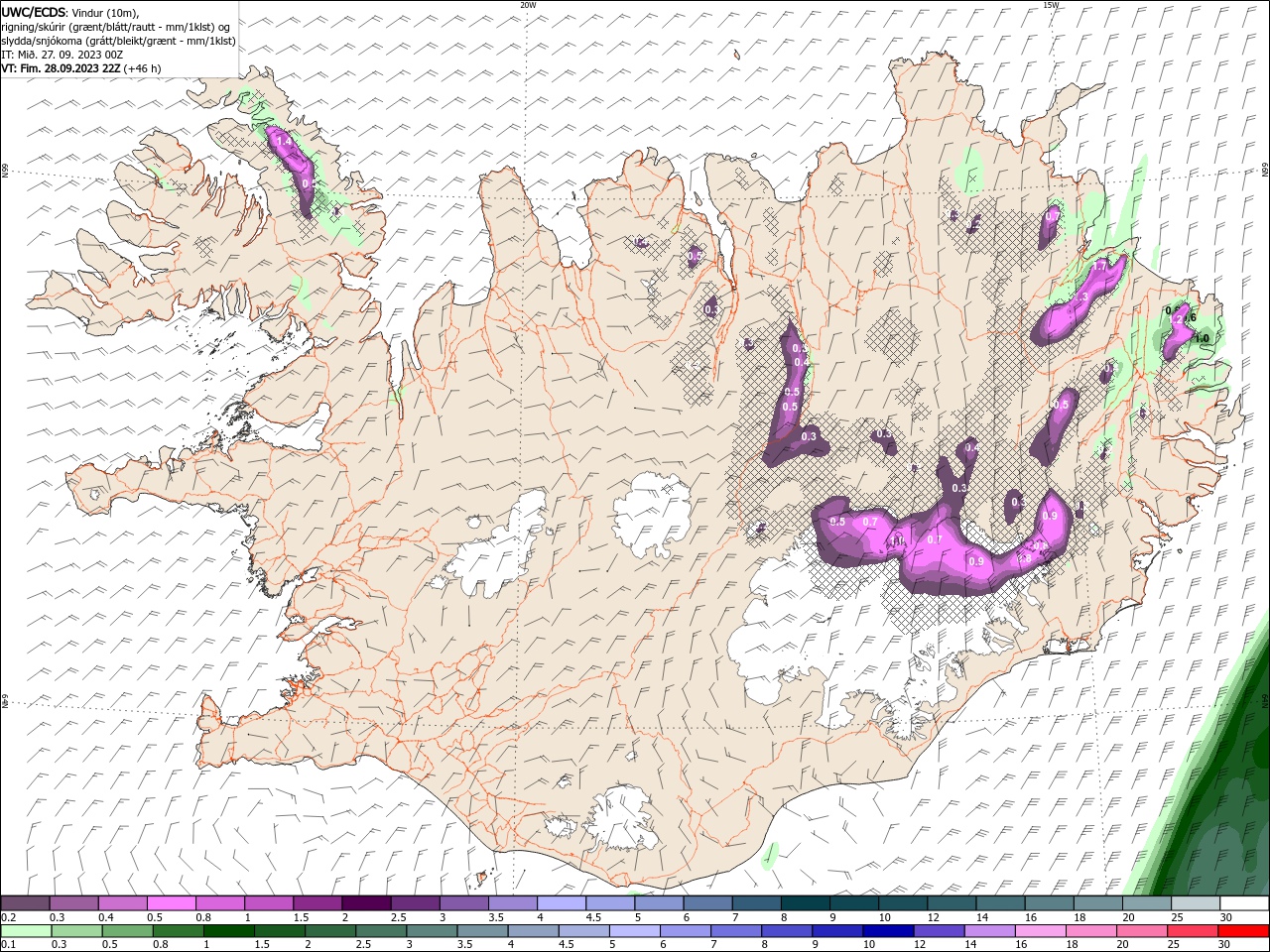Pick the upper scale swatch starting at 0.5

coord(171,903)
